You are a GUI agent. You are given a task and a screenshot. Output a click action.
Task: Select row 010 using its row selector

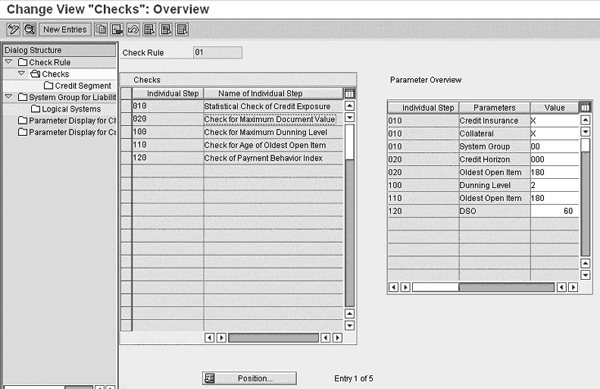[126, 106]
